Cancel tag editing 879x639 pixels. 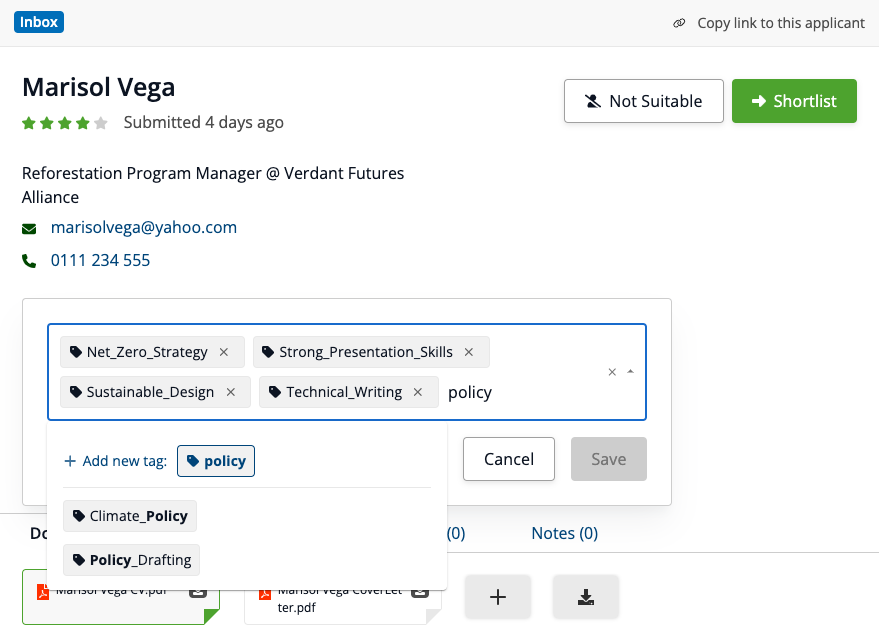coord(508,459)
